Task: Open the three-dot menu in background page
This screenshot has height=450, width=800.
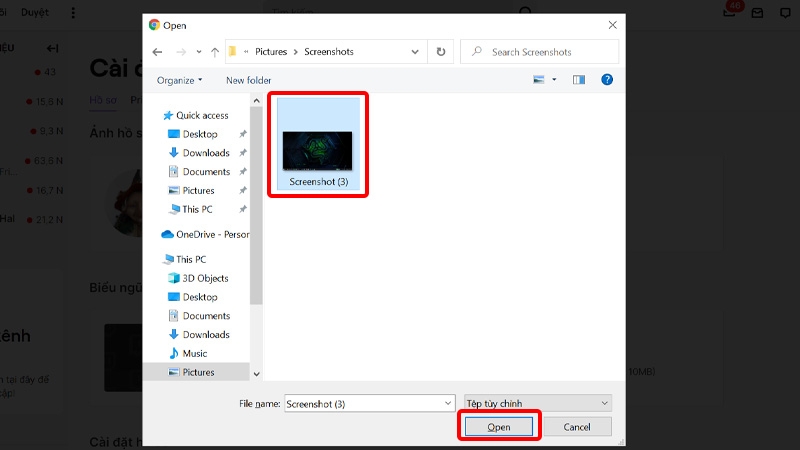Action: [x=73, y=13]
